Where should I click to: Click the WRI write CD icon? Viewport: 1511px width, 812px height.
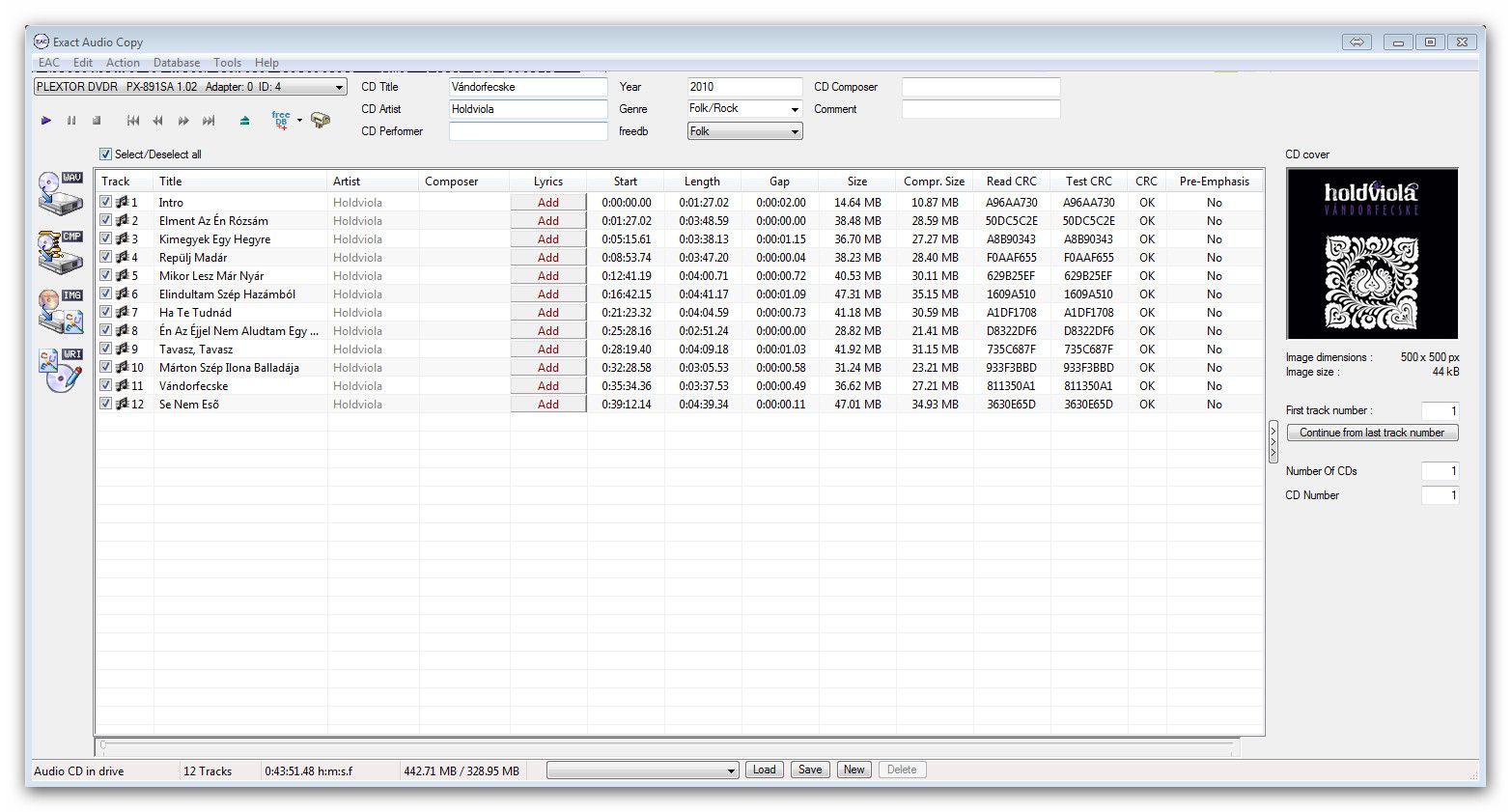(x=60, y=370)
